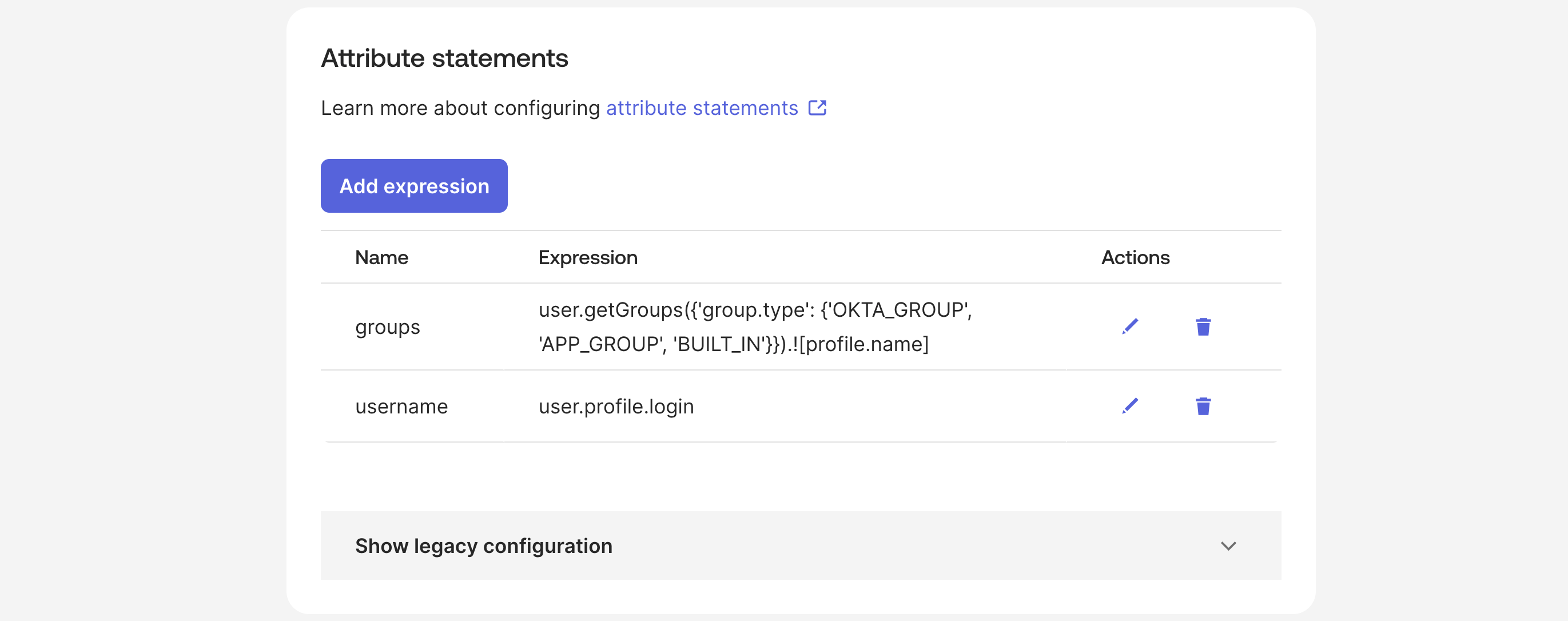Click the Actions column header
1568x621 pixels.
coord(1135,257)
